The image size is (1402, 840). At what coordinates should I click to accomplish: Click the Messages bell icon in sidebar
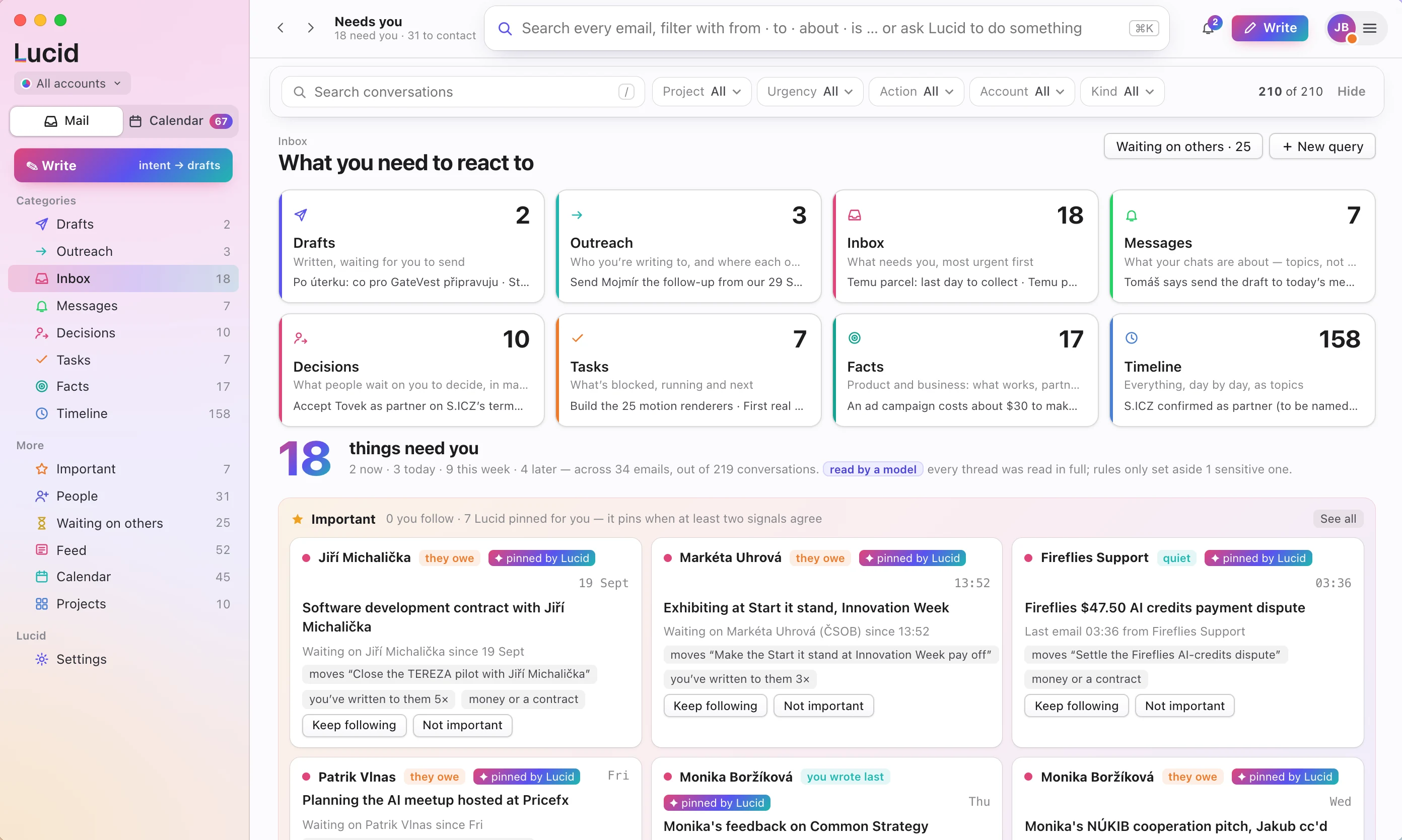tap(41, 306)
